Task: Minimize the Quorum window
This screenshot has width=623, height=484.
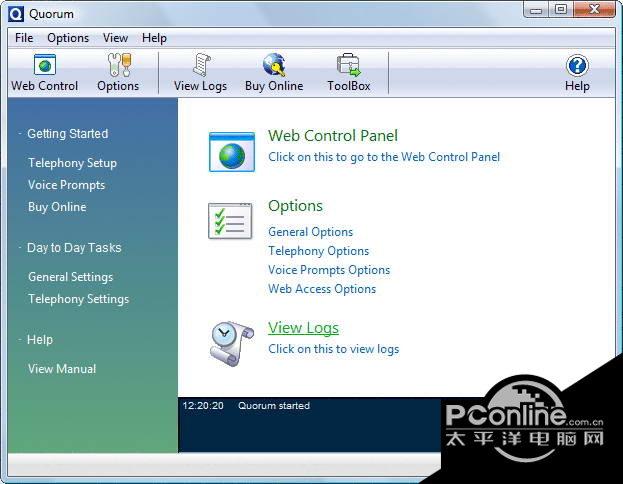Action: 536,11
